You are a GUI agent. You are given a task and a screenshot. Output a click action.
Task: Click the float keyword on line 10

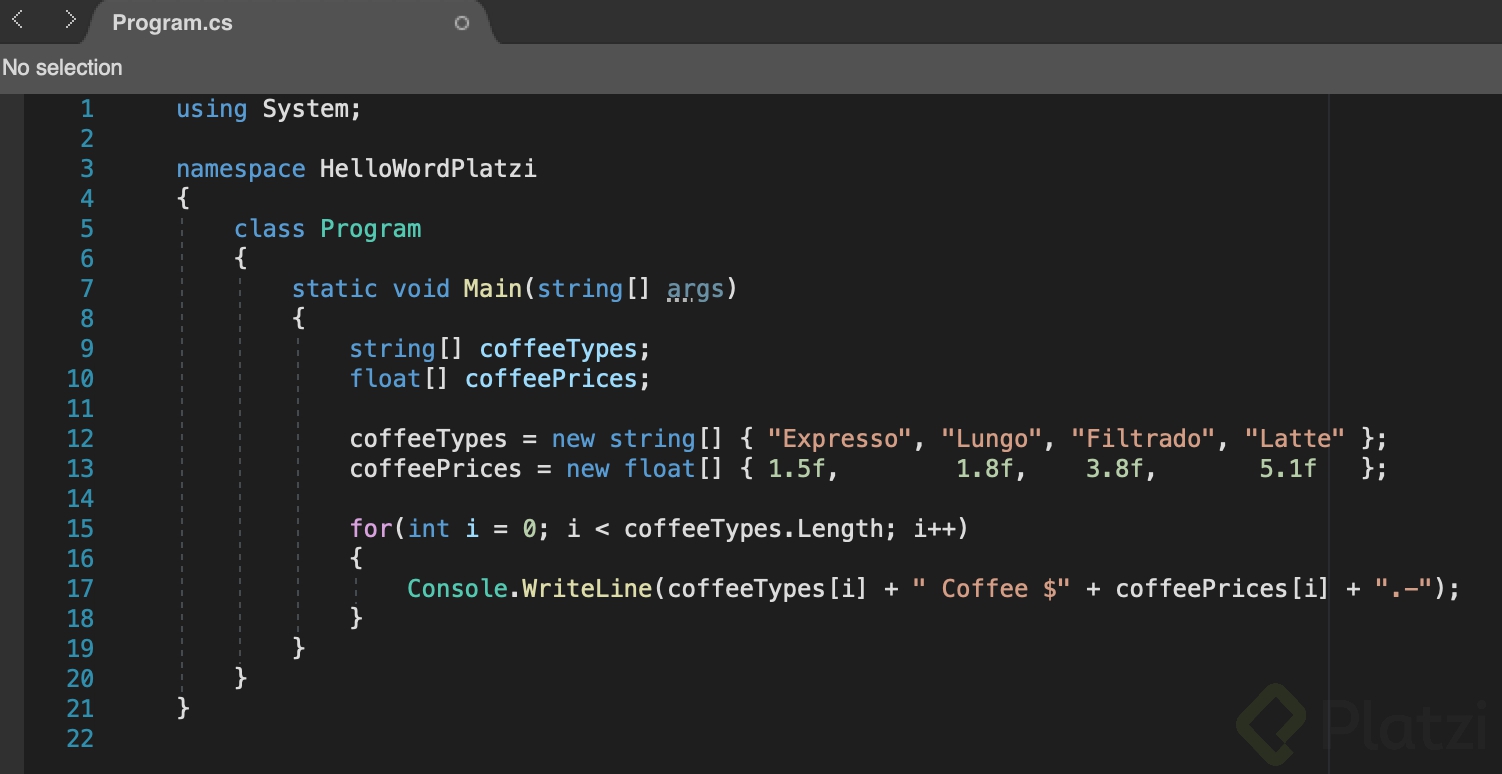coord(383,378)
